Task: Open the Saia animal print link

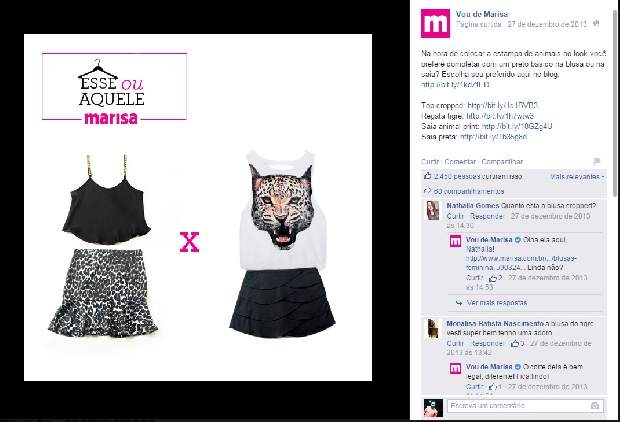Action: point(517,127)
